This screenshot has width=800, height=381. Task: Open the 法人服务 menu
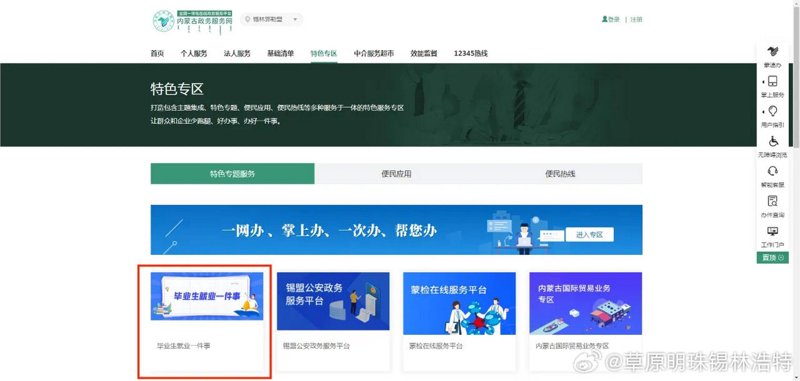click(237, 53)
